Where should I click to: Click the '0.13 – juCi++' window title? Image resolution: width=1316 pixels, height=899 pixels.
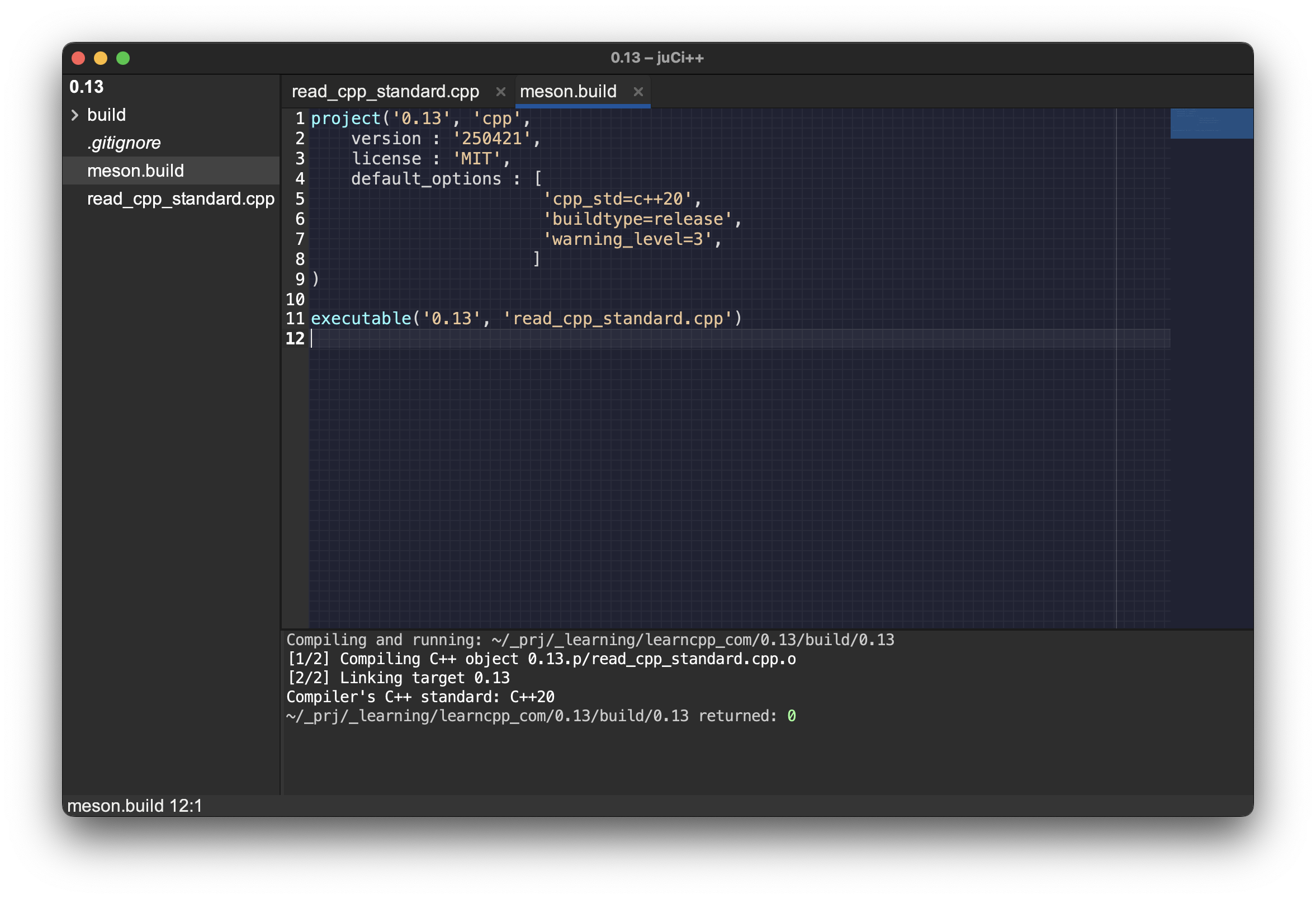point(657,58)
